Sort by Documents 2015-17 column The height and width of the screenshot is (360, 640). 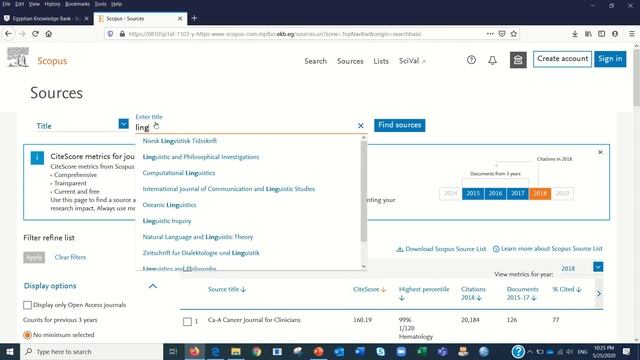pyautogui.click(x=522, y=293)
